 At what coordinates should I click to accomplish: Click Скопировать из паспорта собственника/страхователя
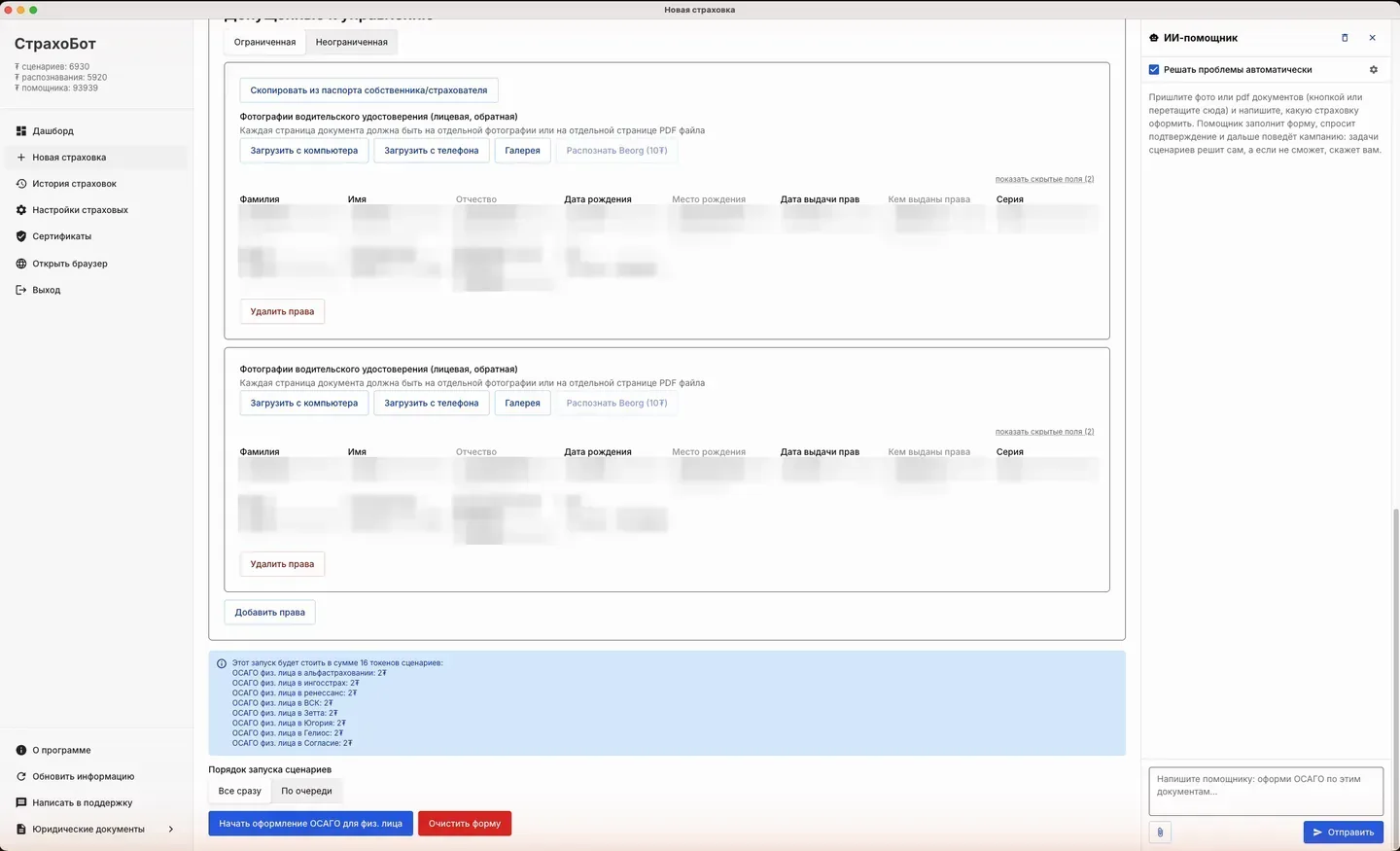[x=368, y=90]
